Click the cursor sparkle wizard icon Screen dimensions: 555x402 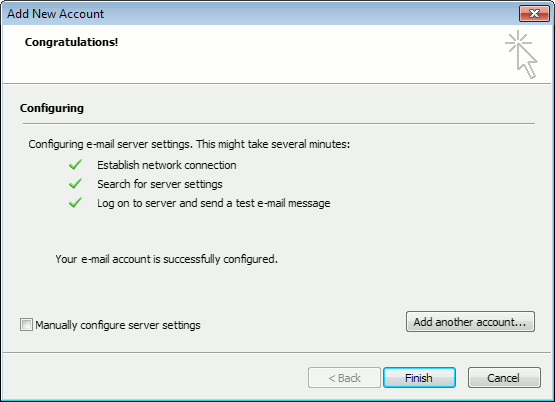[521, 54]
